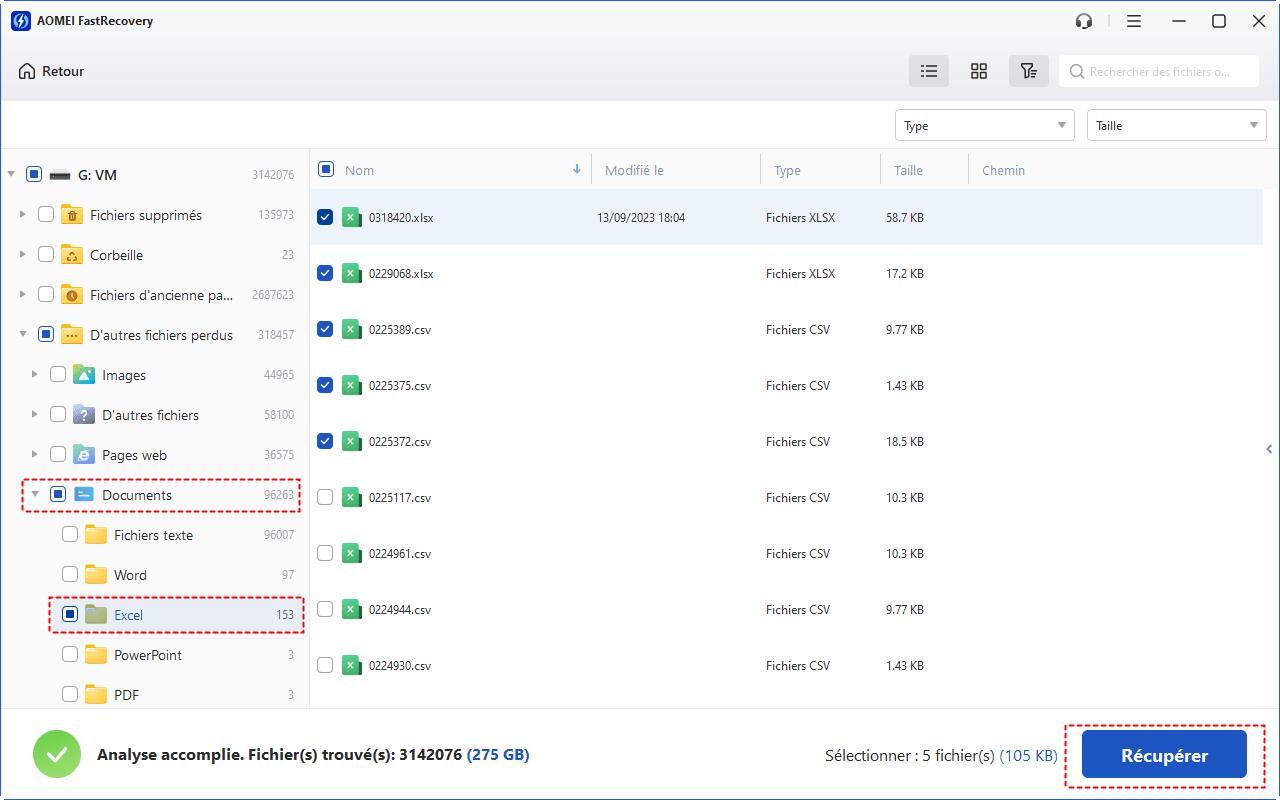
Task: Collapse the right side panel arrow
Action: [x=1269, y=449]
